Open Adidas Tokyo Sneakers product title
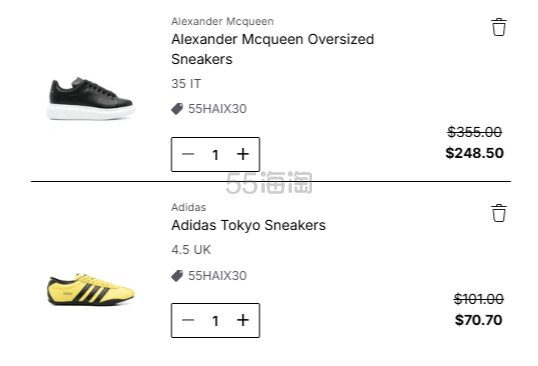The height and width of the screenshot is (366, 538). click(248, 225)
